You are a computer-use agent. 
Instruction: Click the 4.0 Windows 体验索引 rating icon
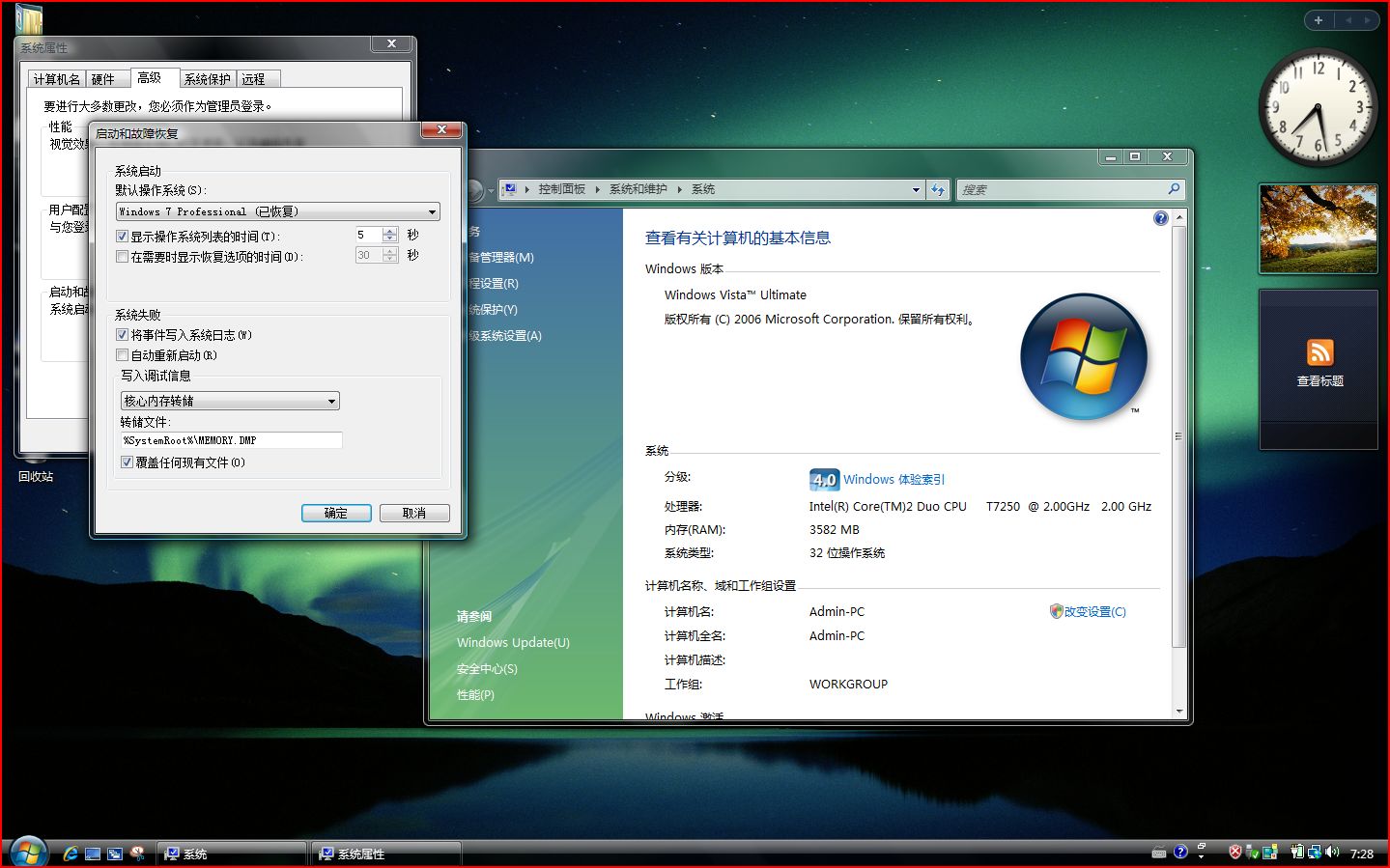(823, 479)
